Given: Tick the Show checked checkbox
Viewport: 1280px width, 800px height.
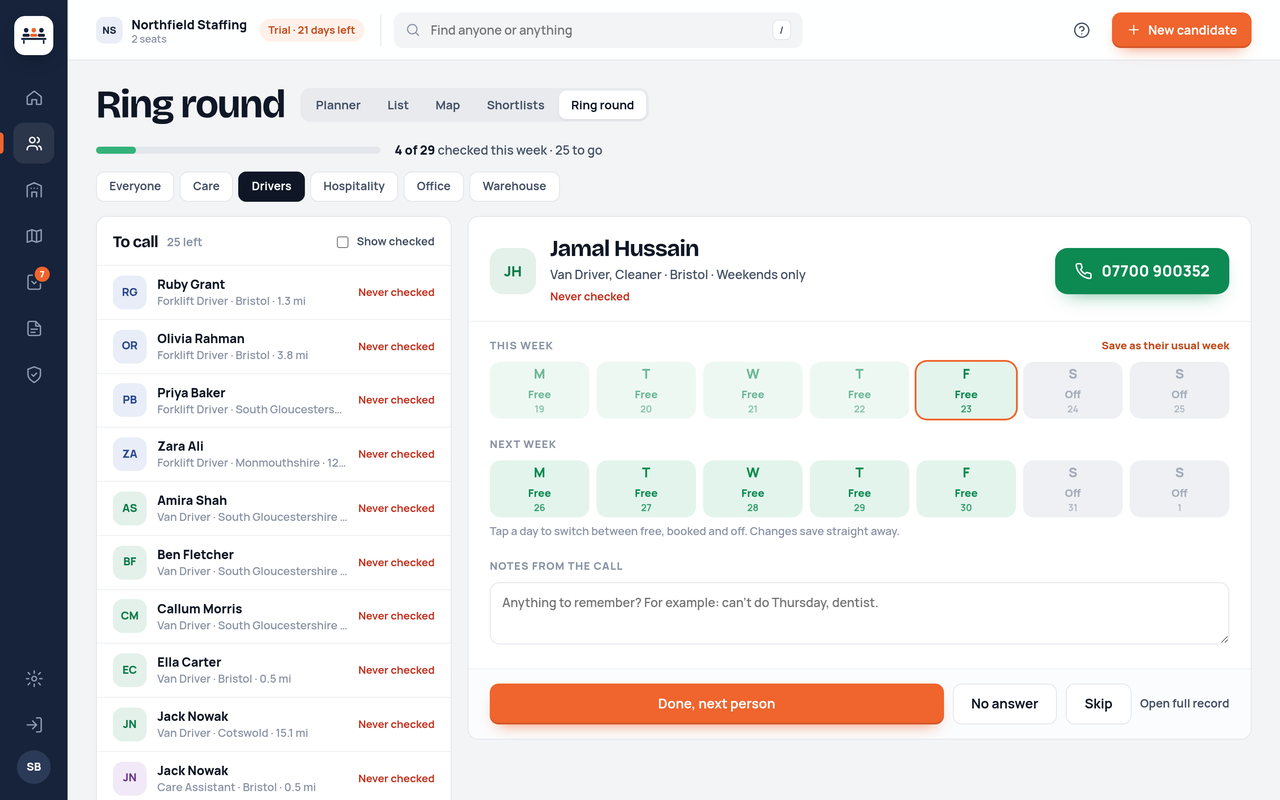Looking at the screenshot, I should (342, 242).
